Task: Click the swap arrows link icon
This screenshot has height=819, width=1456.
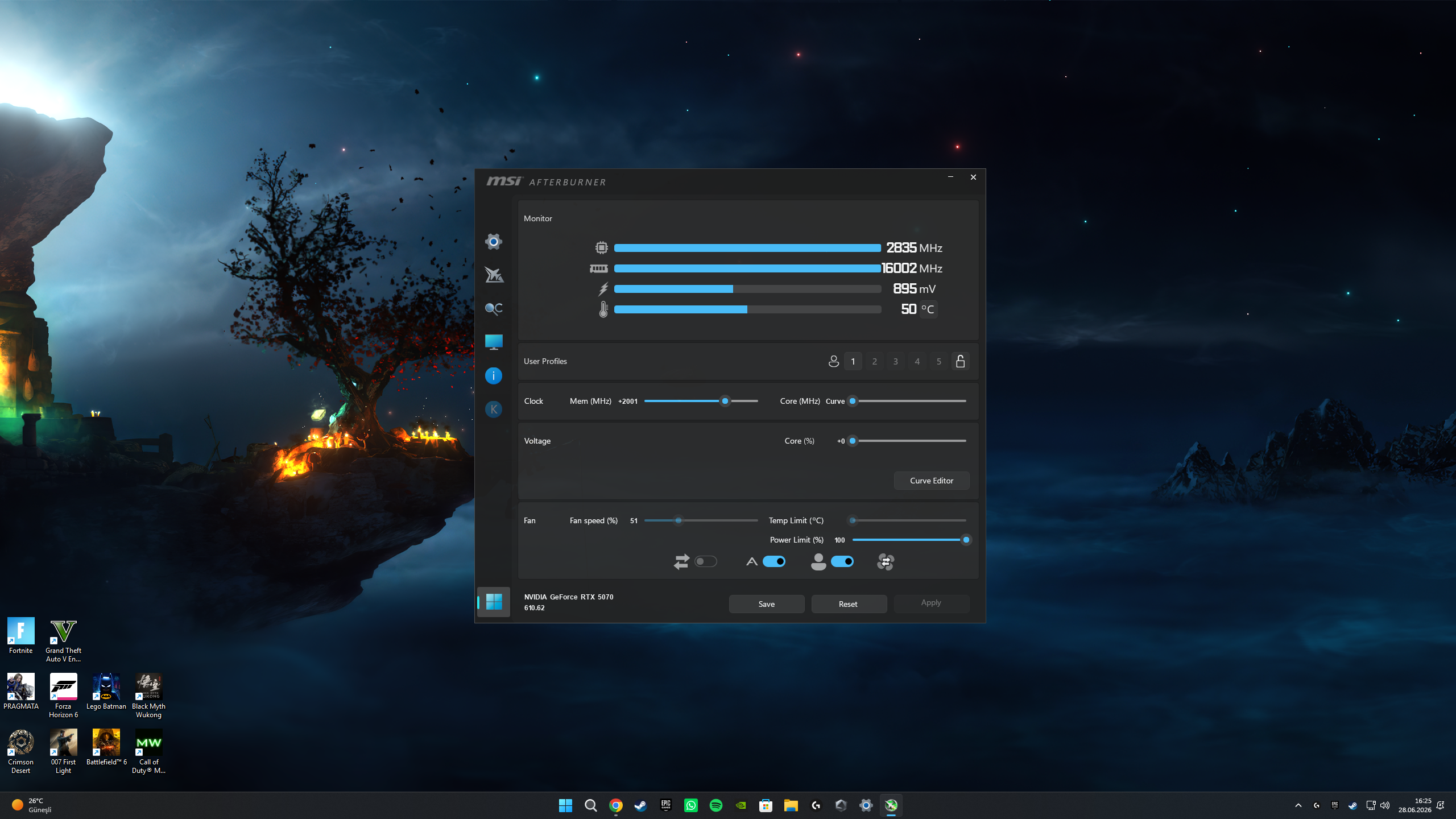Action: coord(681,562)
